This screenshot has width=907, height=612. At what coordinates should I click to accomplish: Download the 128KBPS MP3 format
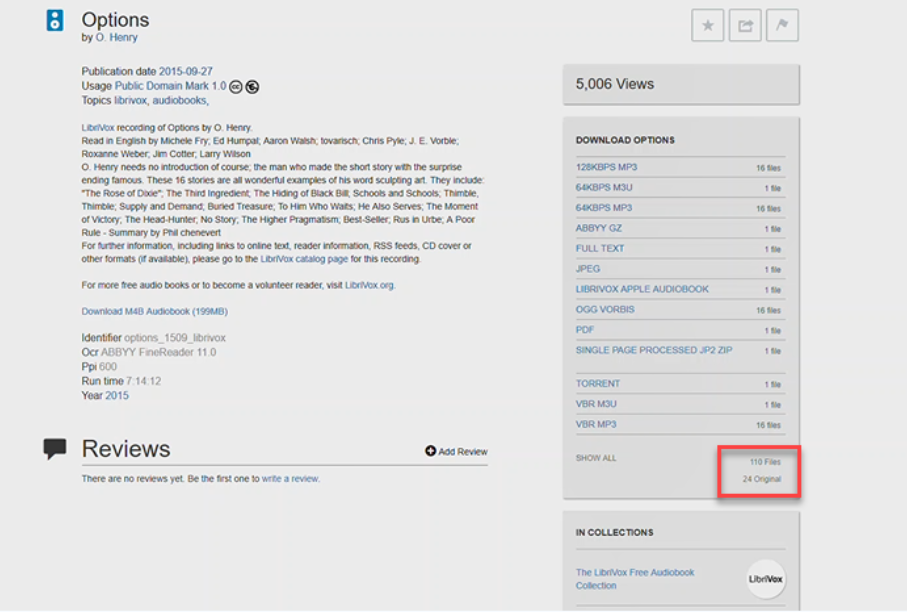606,167
